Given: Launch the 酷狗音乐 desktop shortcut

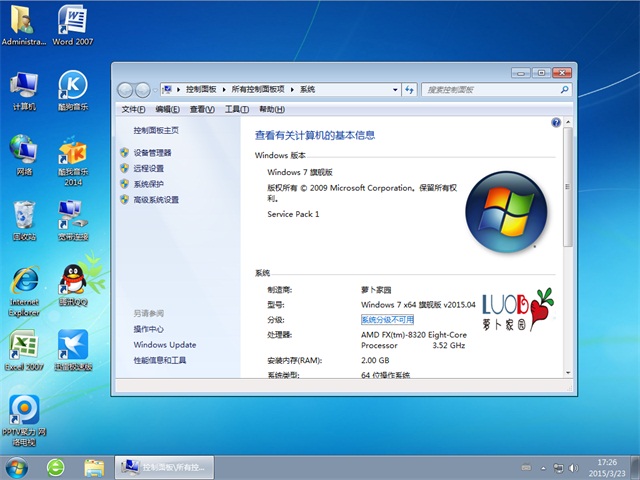Looking at the screenshot, I should point(73,91).
